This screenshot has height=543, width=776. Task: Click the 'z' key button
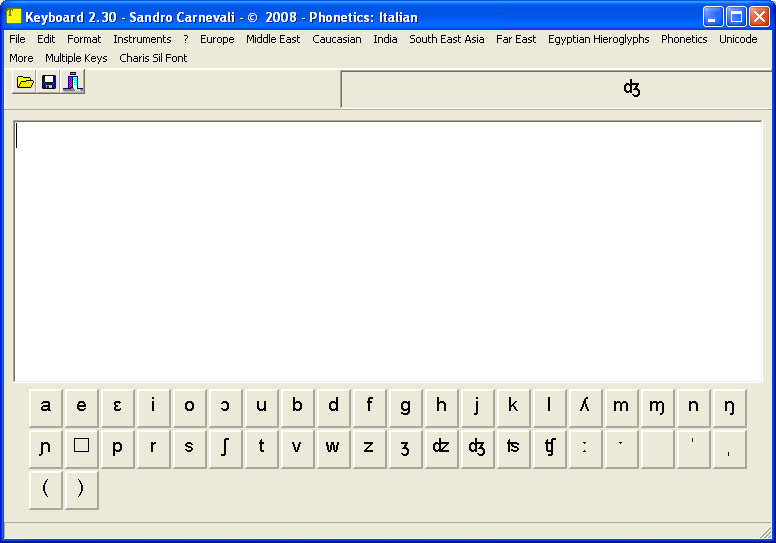point(370,449)
